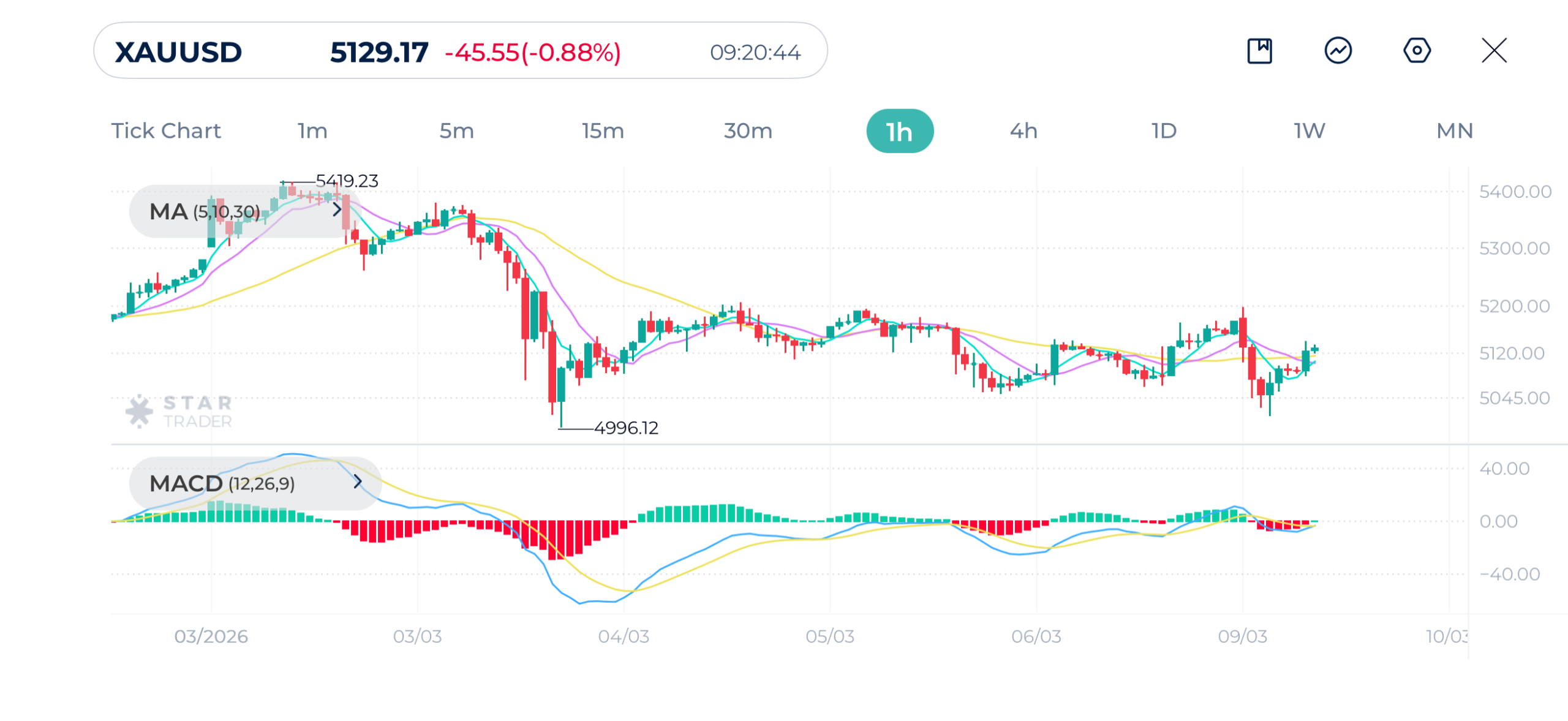The image size is (1568, 721).
Task: Choose the 30m timeframe
Action: point(748,131)
